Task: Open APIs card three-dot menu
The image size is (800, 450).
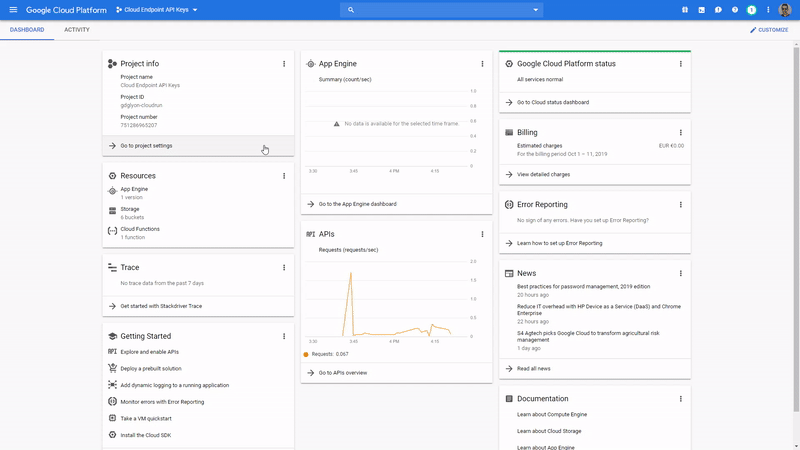Action: (482, 234)
